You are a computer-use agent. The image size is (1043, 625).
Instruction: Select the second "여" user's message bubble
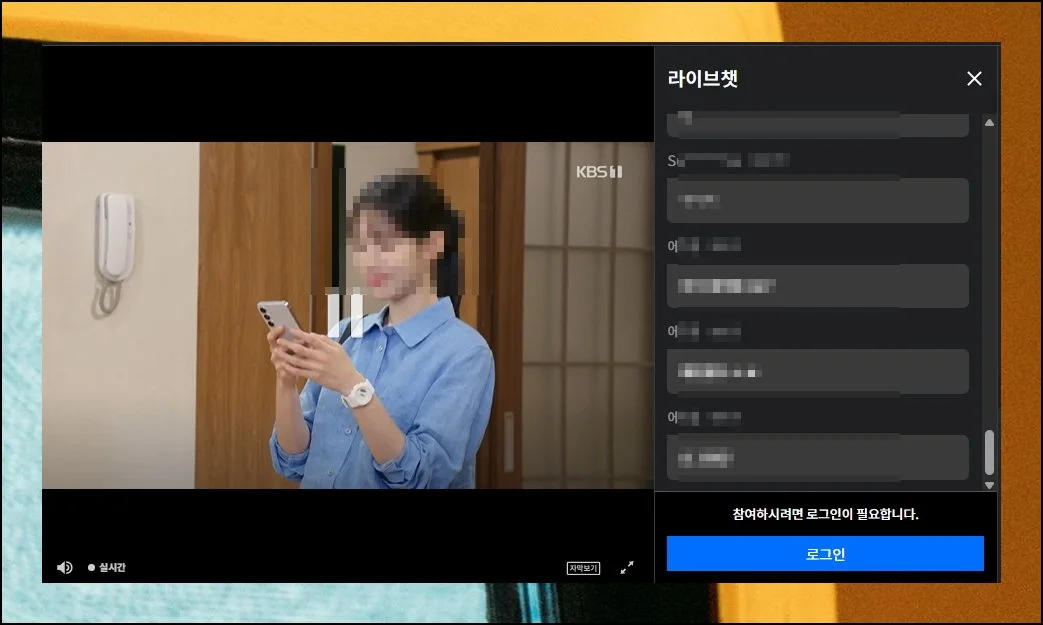click(x=817, y=372)
